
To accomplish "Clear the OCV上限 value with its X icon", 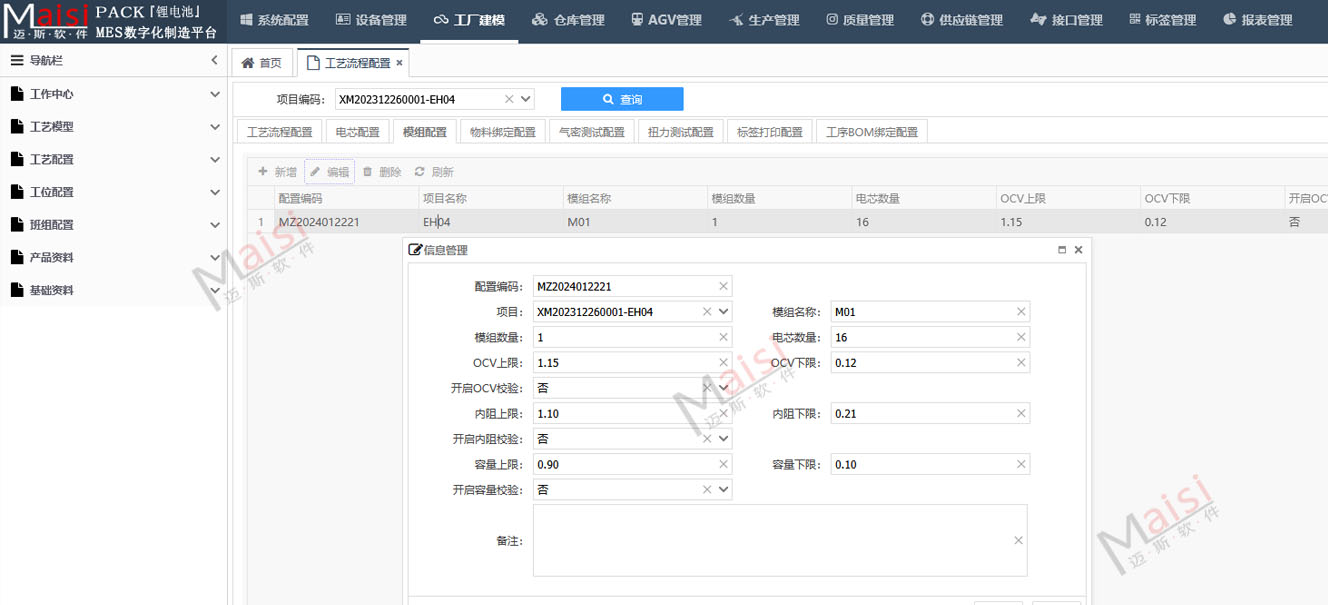I will pyautogui.click(x=722, y=362).
